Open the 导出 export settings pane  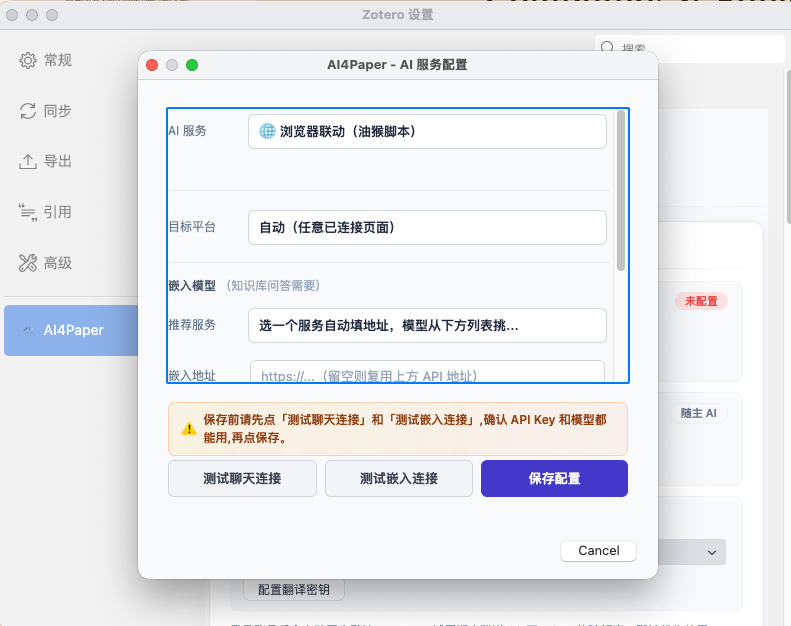coord(45,161)
